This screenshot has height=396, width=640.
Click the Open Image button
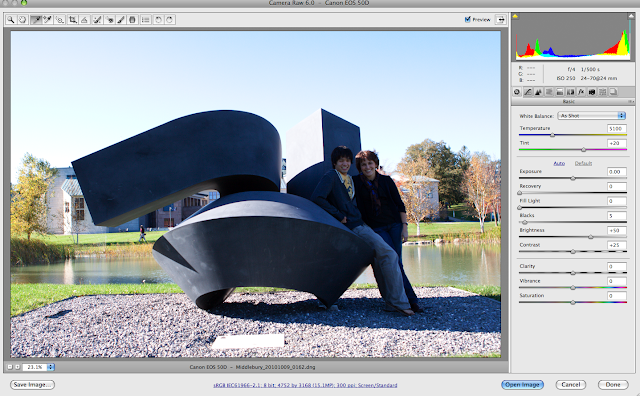pos(522,385)
